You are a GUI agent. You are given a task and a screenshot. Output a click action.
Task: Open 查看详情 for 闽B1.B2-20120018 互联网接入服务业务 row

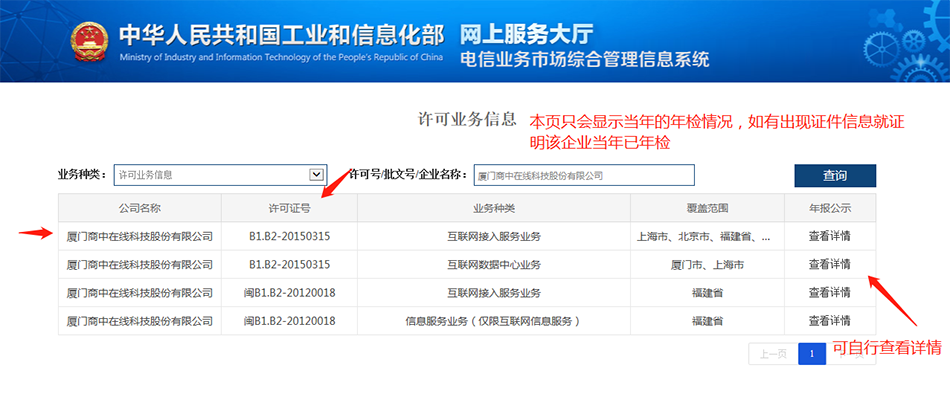pos(829,293)
